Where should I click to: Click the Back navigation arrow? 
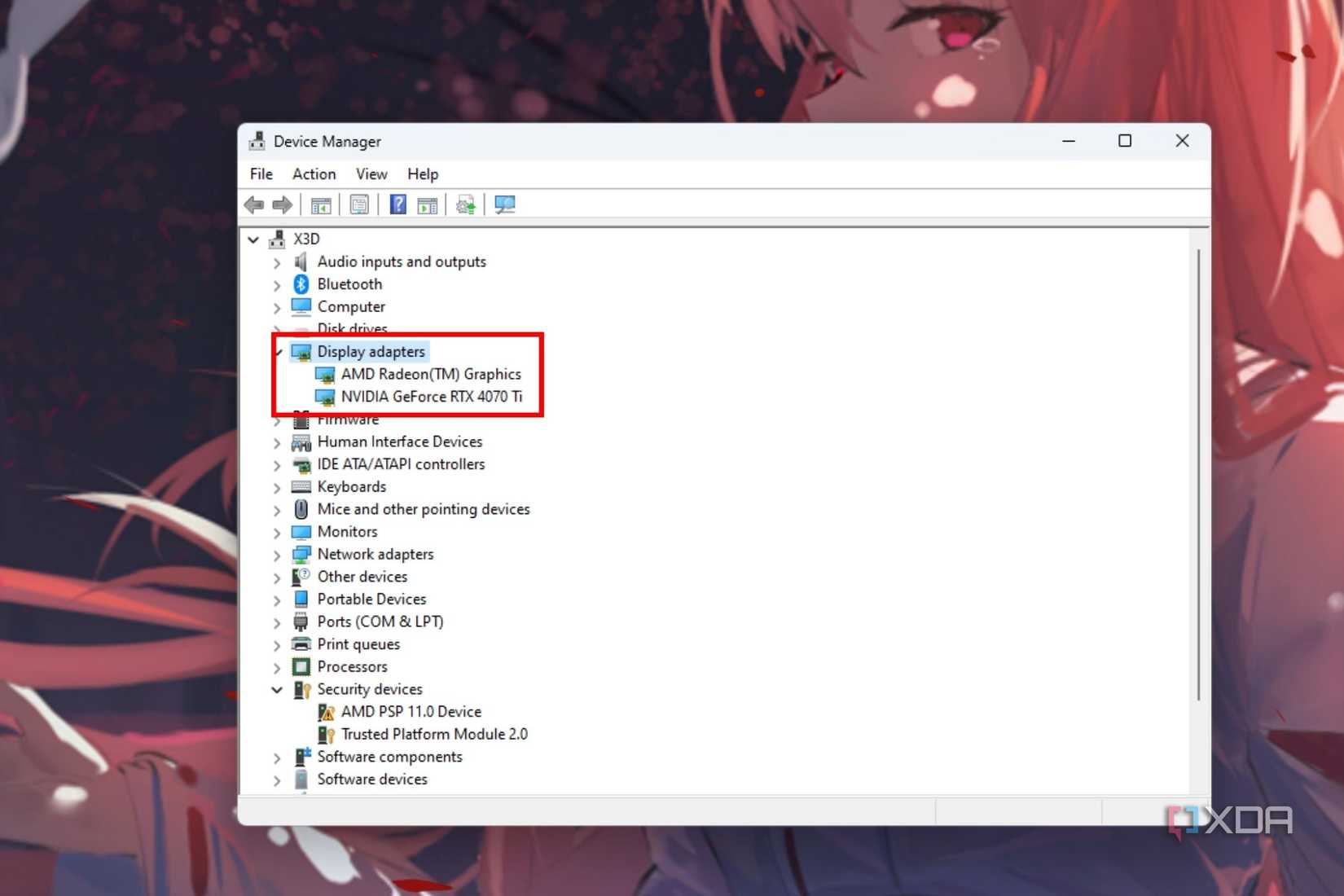coord(253,204)
